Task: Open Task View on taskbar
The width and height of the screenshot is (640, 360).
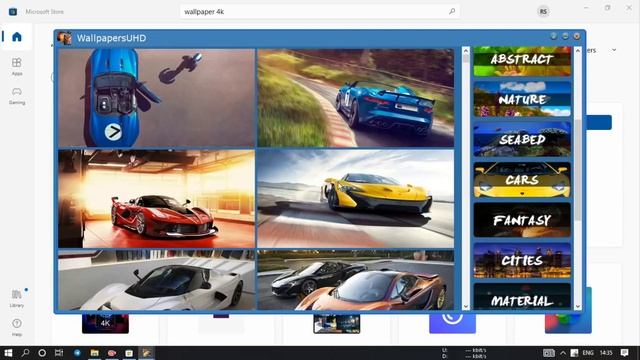Action: (x=59, y=353)
